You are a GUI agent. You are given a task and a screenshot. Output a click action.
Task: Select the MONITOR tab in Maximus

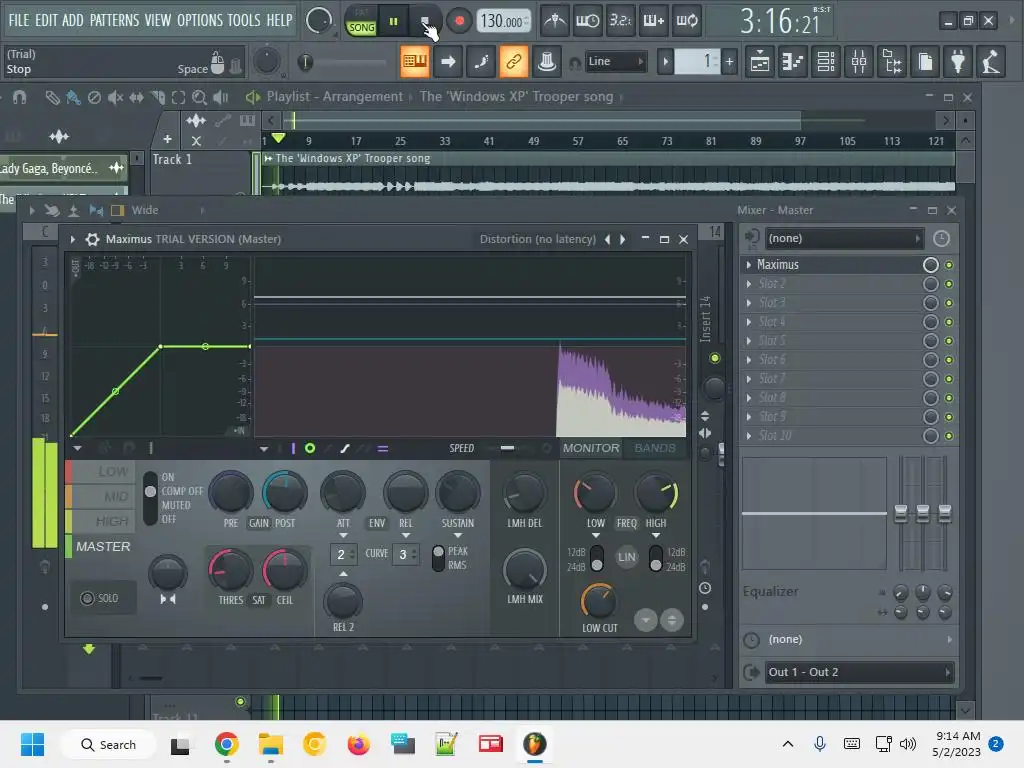[591, 448]
